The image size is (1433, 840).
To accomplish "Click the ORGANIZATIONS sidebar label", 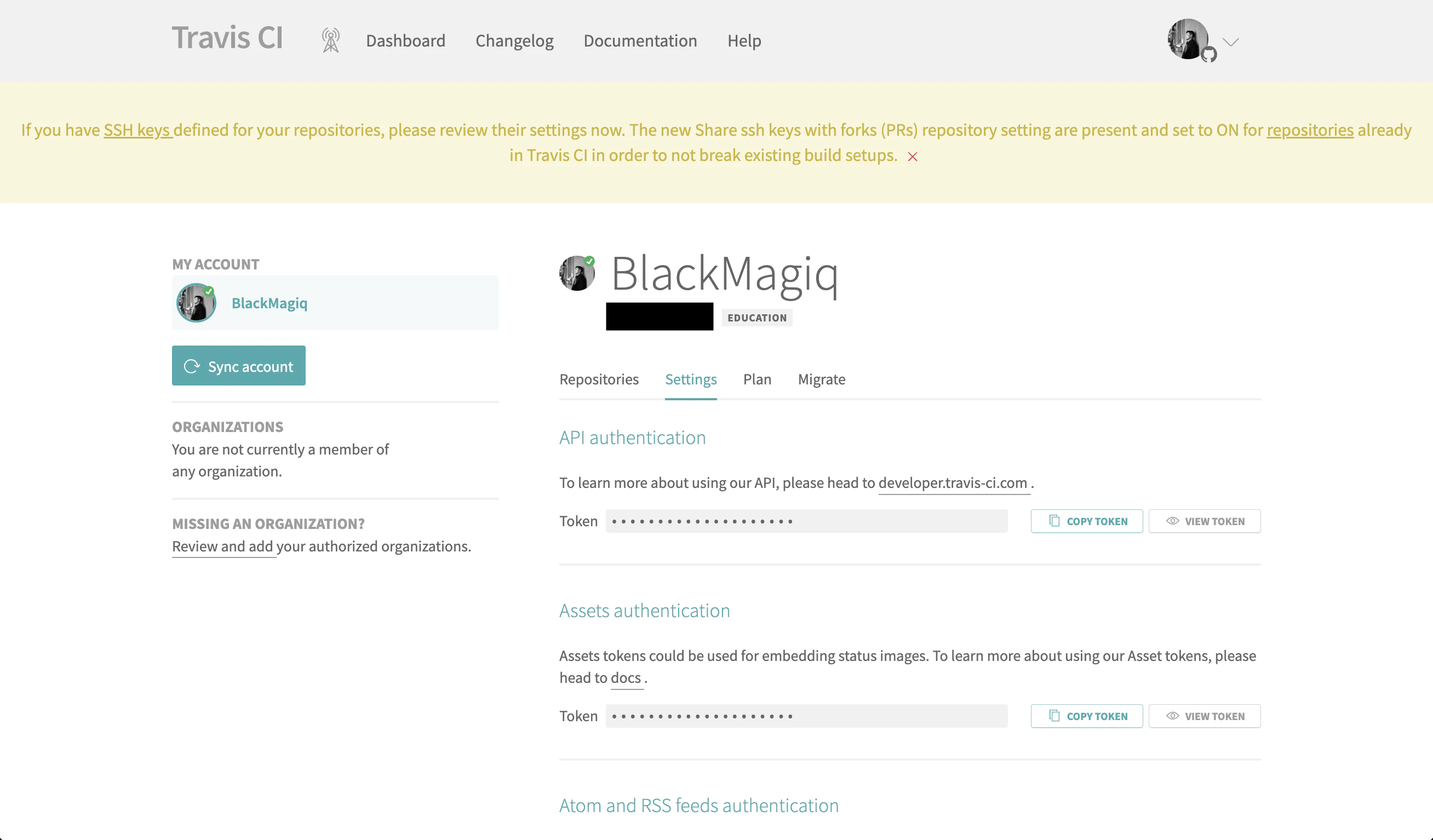I will pyautogui.click(x=227, y=427).
